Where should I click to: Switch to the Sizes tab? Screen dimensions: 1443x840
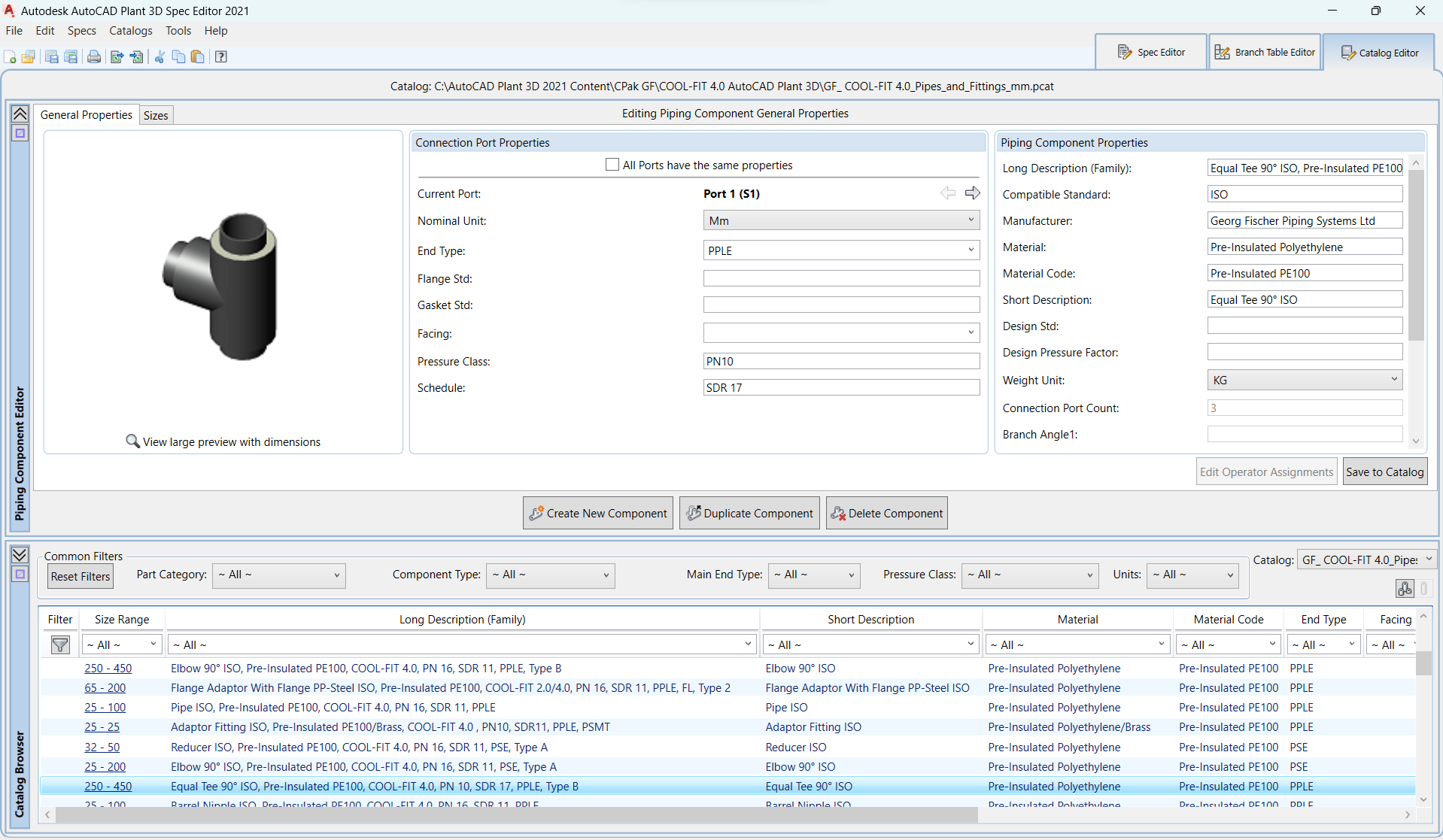tap(156, 115)
